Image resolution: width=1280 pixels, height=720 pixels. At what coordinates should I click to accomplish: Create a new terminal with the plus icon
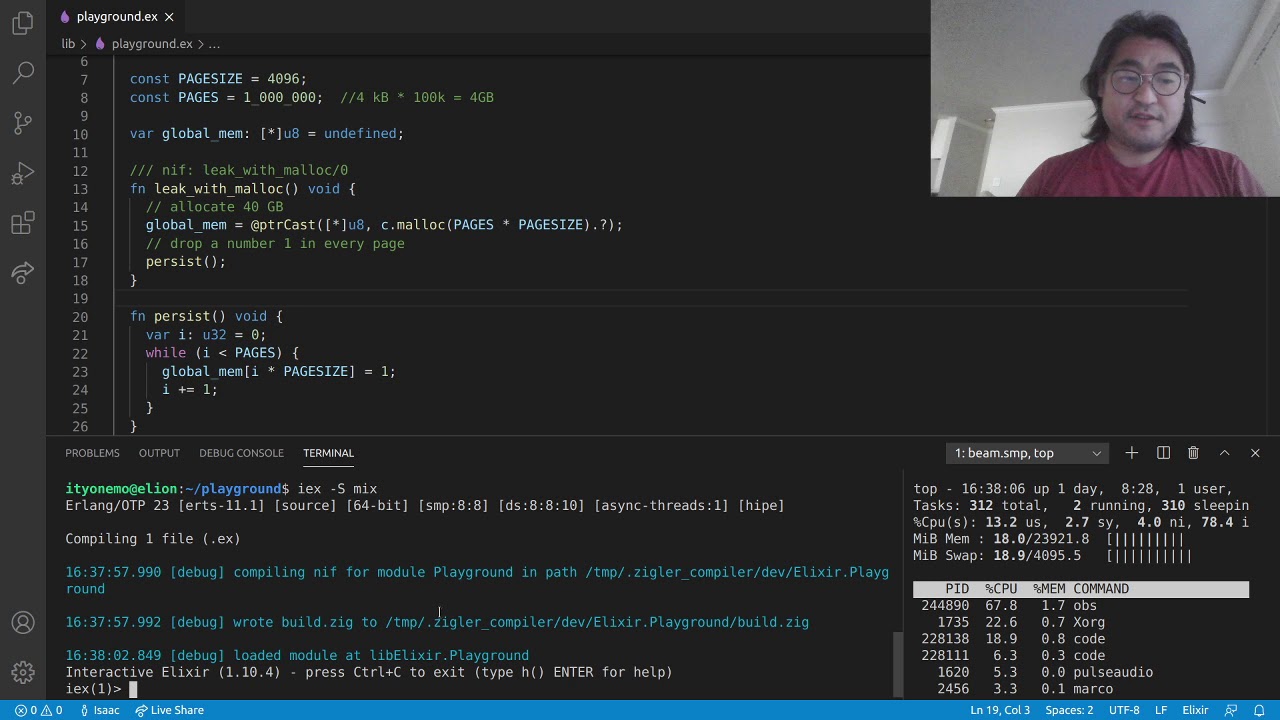point(1131,453)
